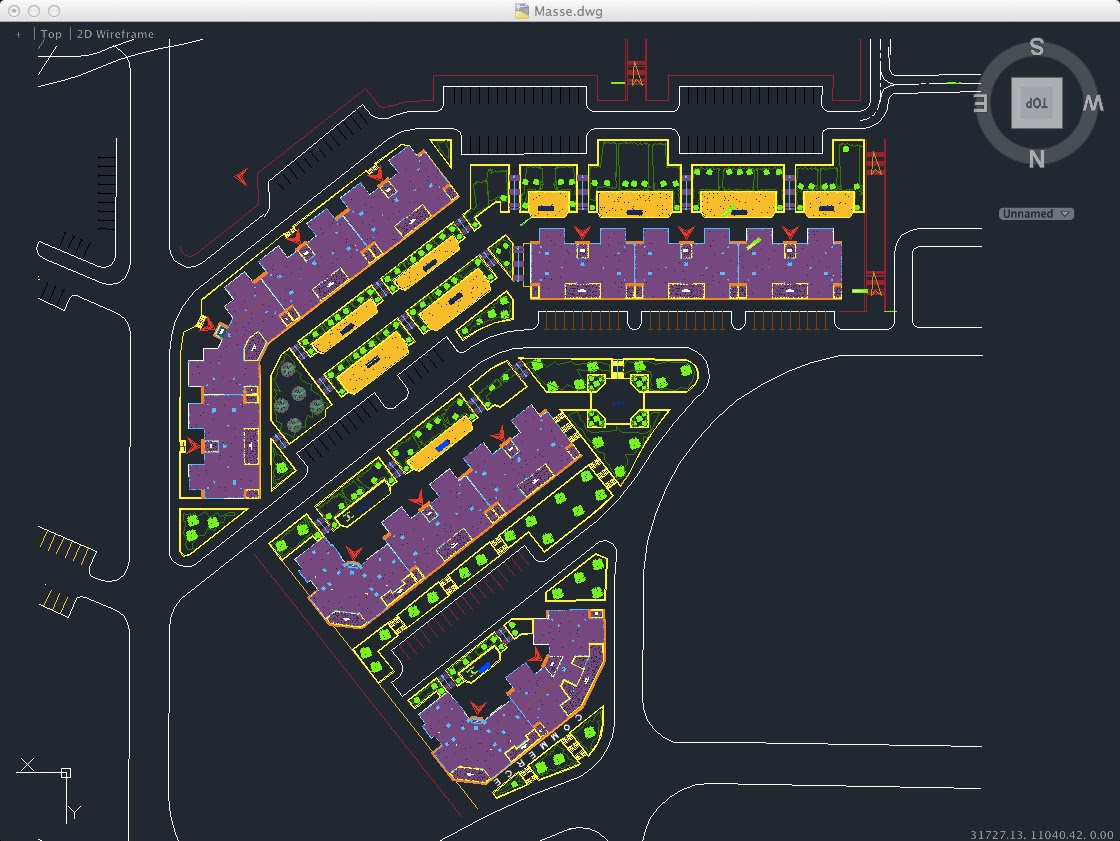
Task: Click the S on the ViewCube compass
Action: point(1036,47)
